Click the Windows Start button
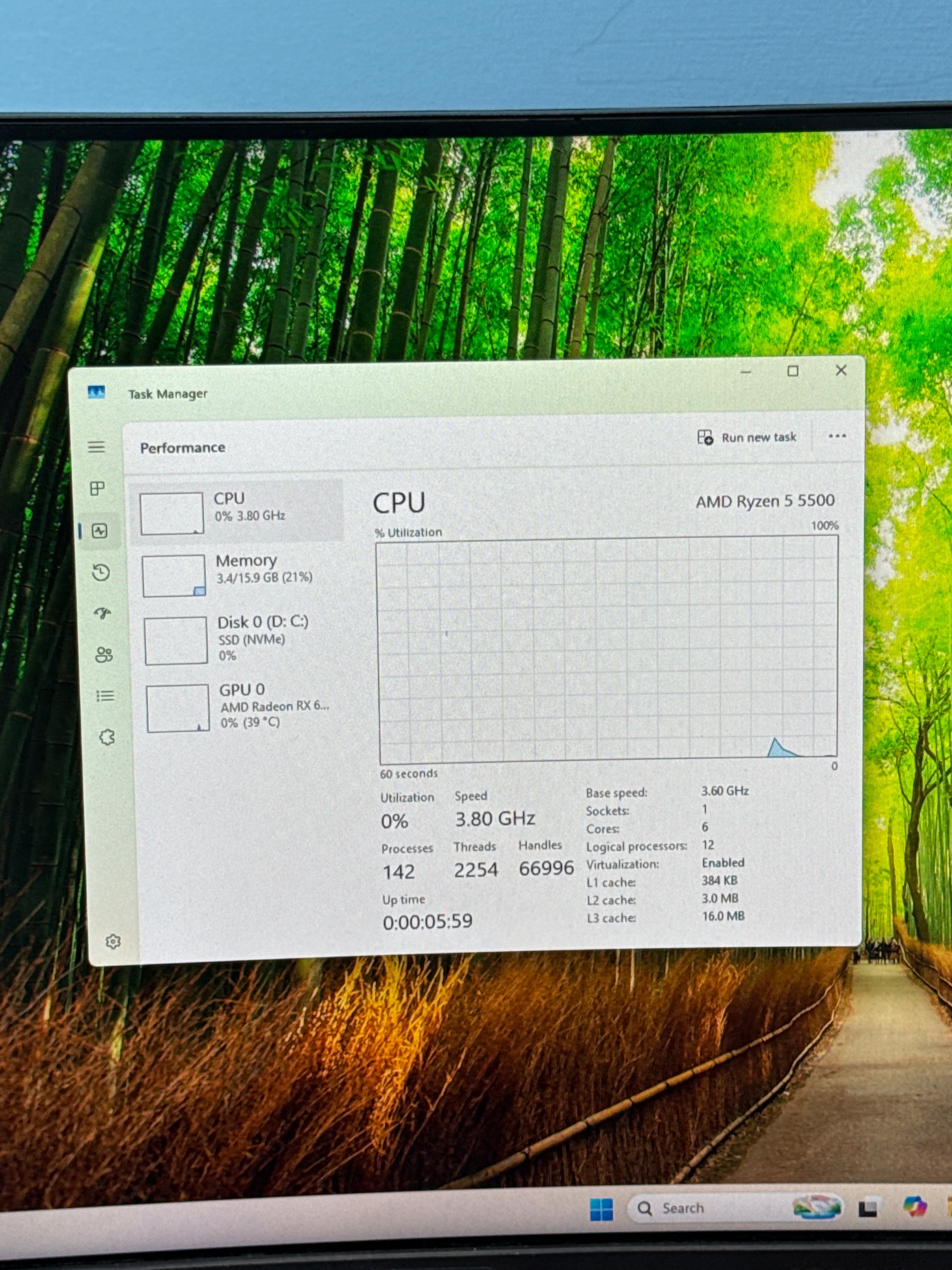The width and height of the screenshot is (952, 1270). coord(601,1209)
